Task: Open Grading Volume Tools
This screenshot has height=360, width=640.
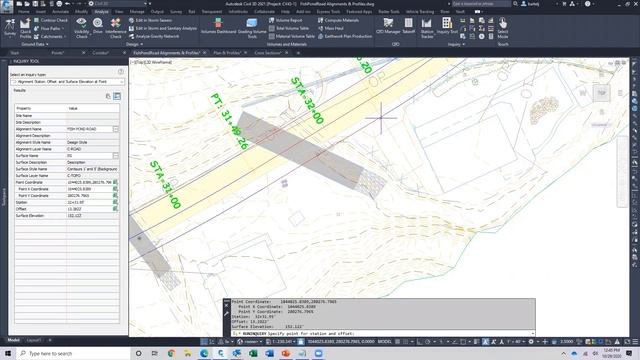Action: pos(252,28)
